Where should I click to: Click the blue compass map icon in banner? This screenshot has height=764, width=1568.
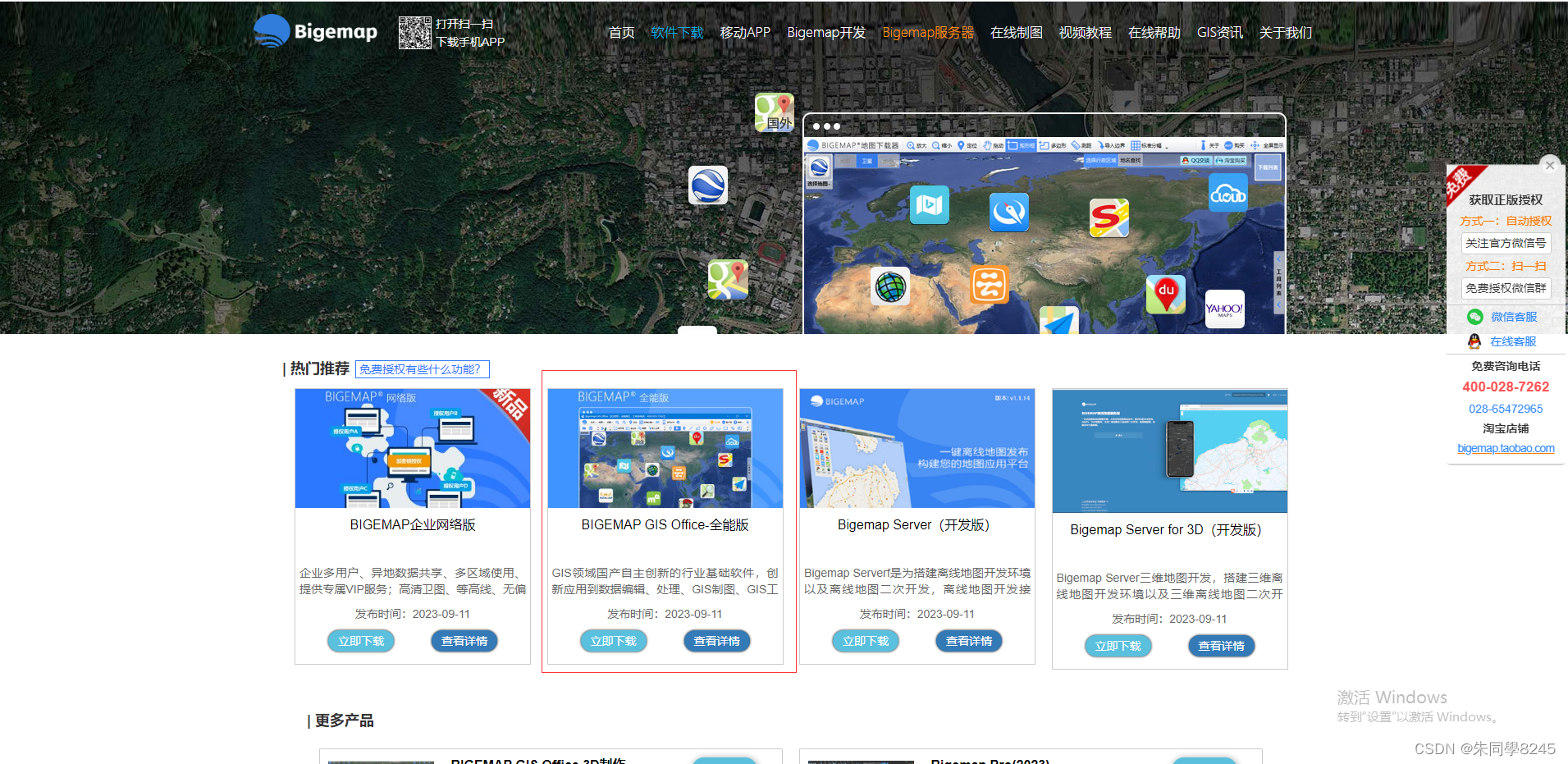(1009, 212)
